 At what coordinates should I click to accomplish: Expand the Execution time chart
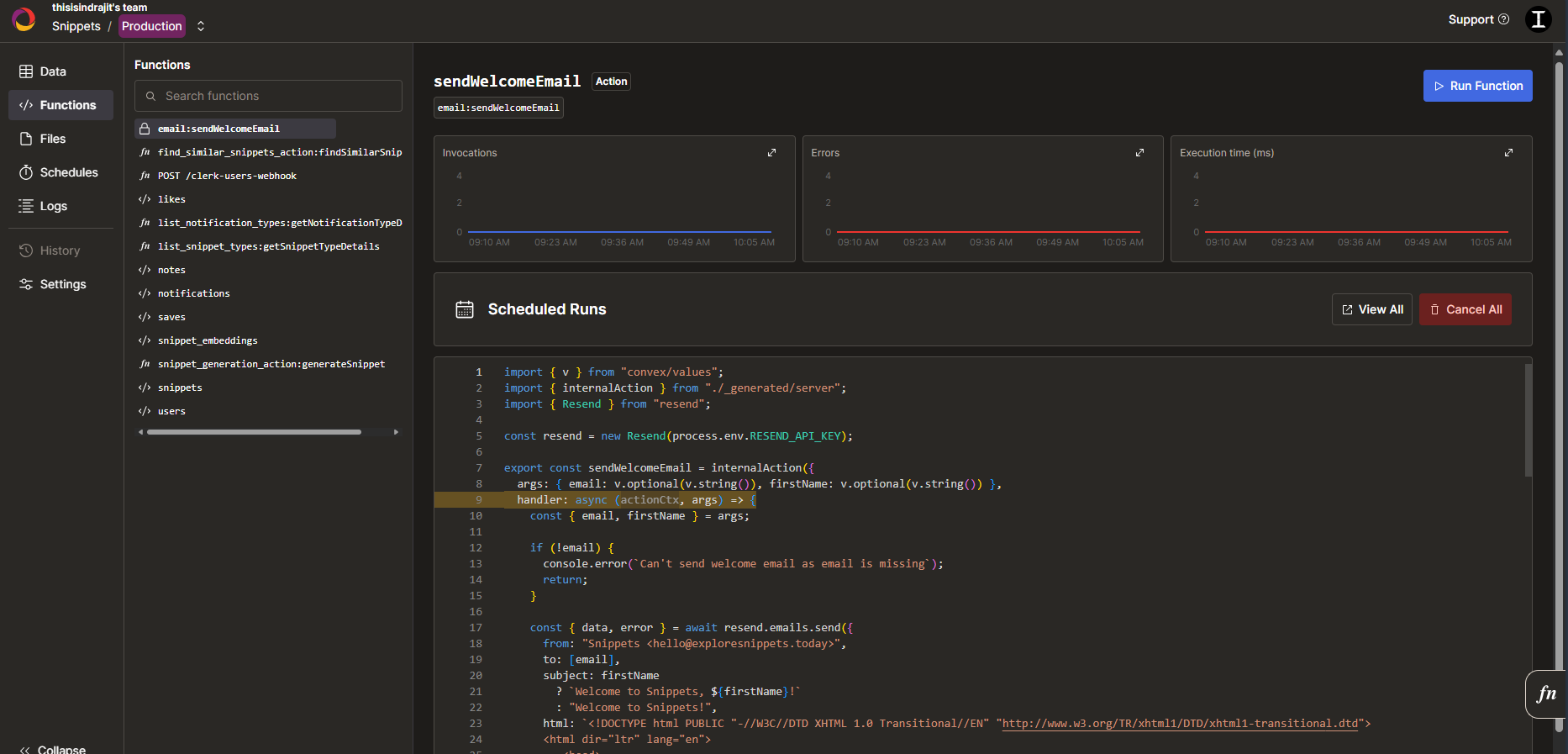1508,153
